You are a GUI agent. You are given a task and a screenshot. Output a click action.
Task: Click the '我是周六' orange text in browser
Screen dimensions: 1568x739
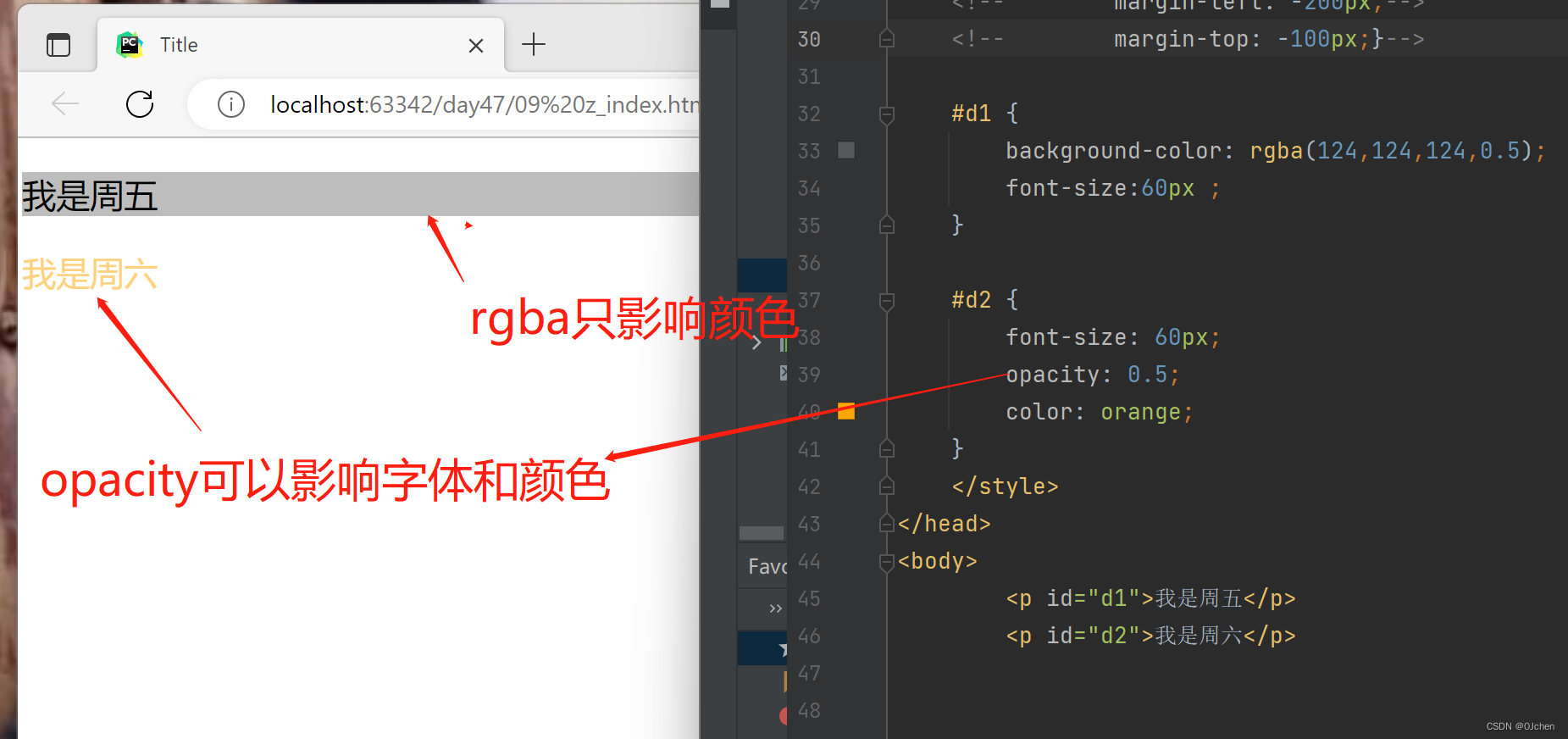pyautogui.click(x=90, y=274)
